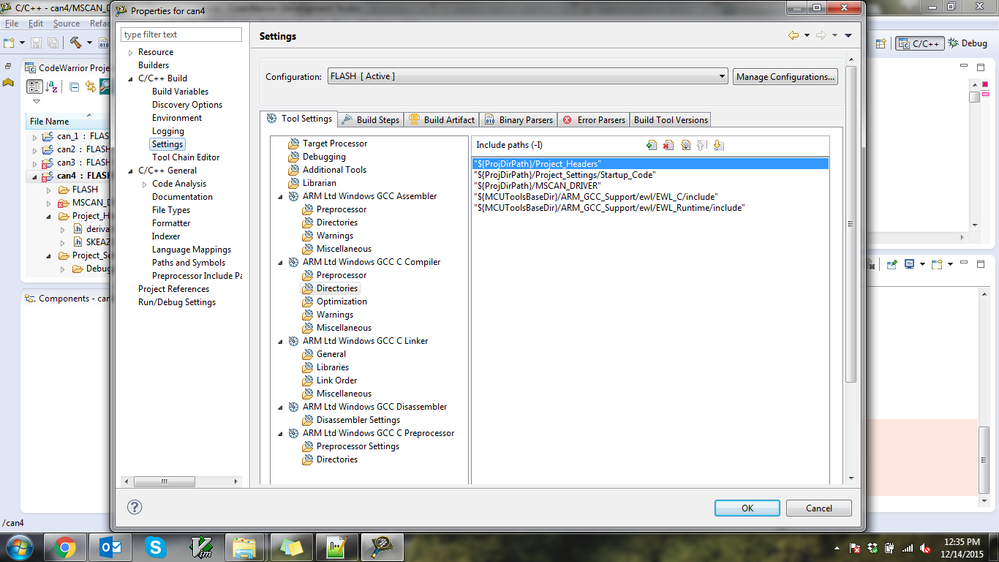Open Sticky Notes from the taskbar
This screenshot has height=562, width=999.
(x=291, y=547)
